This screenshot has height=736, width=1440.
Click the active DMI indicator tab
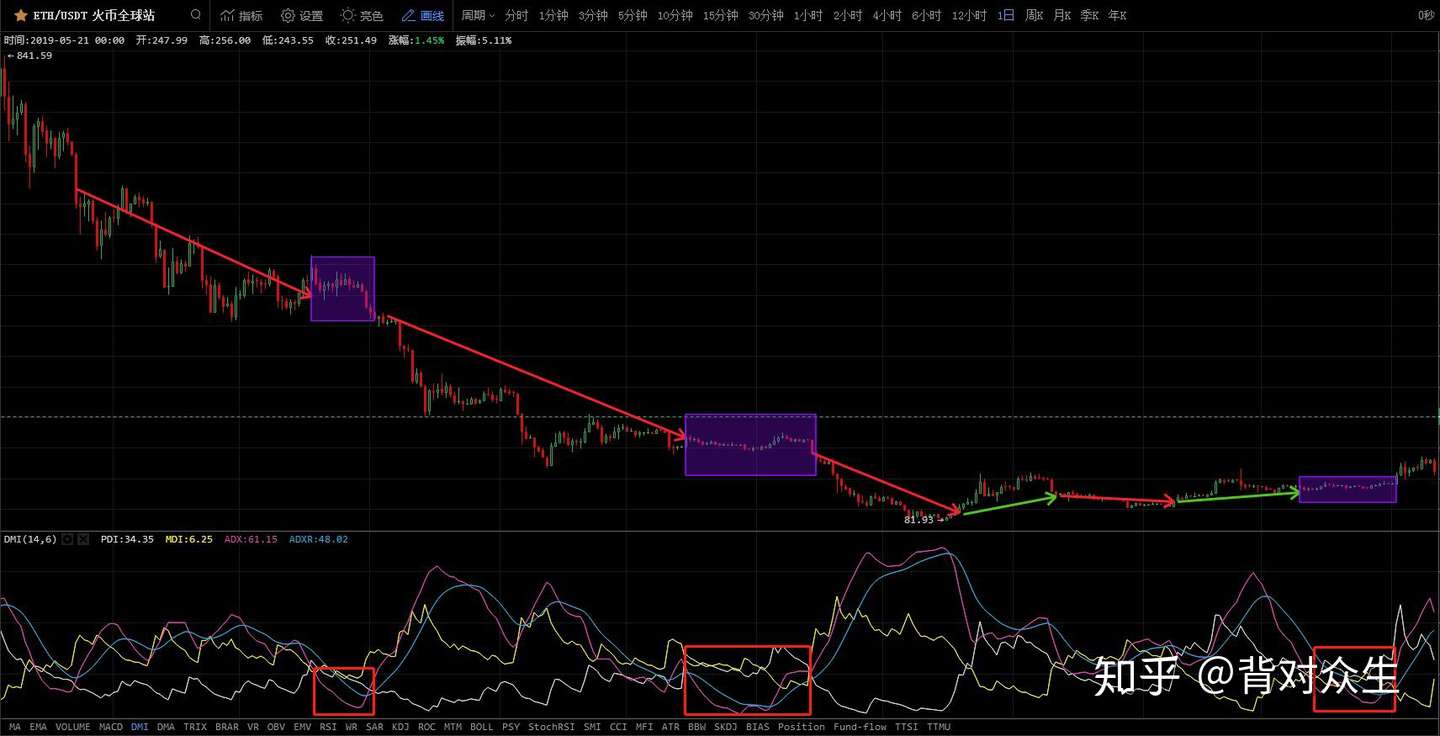[x=140, y=727]
